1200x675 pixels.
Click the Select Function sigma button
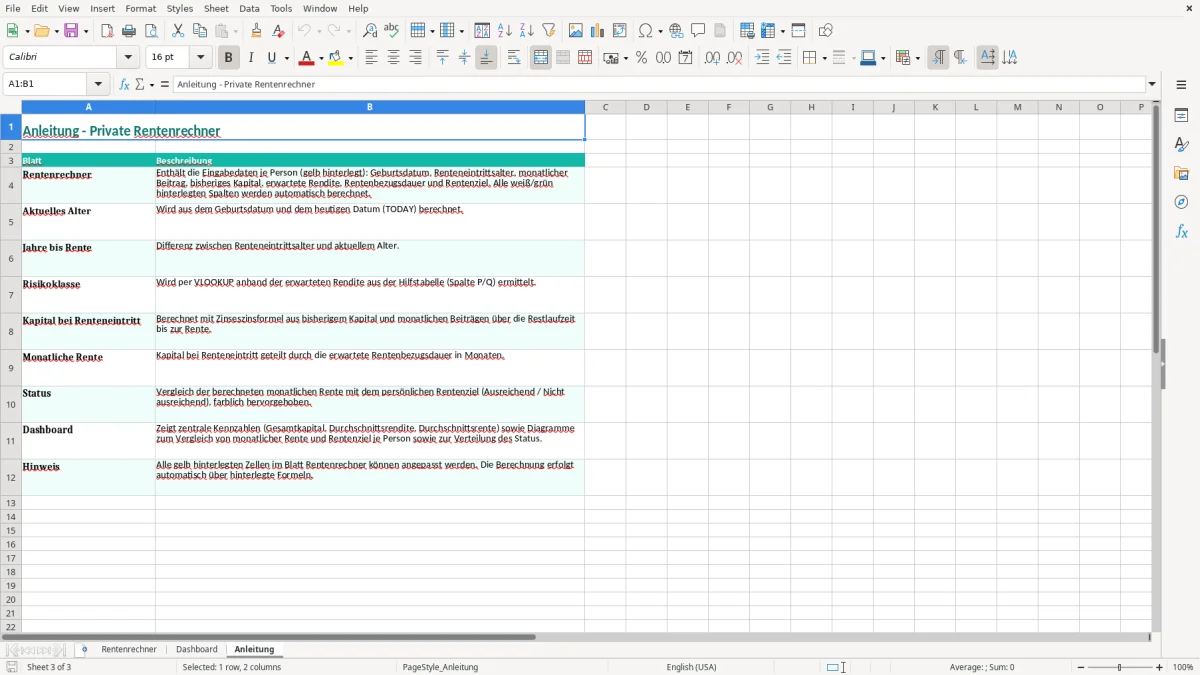click(x=140, y=85)
